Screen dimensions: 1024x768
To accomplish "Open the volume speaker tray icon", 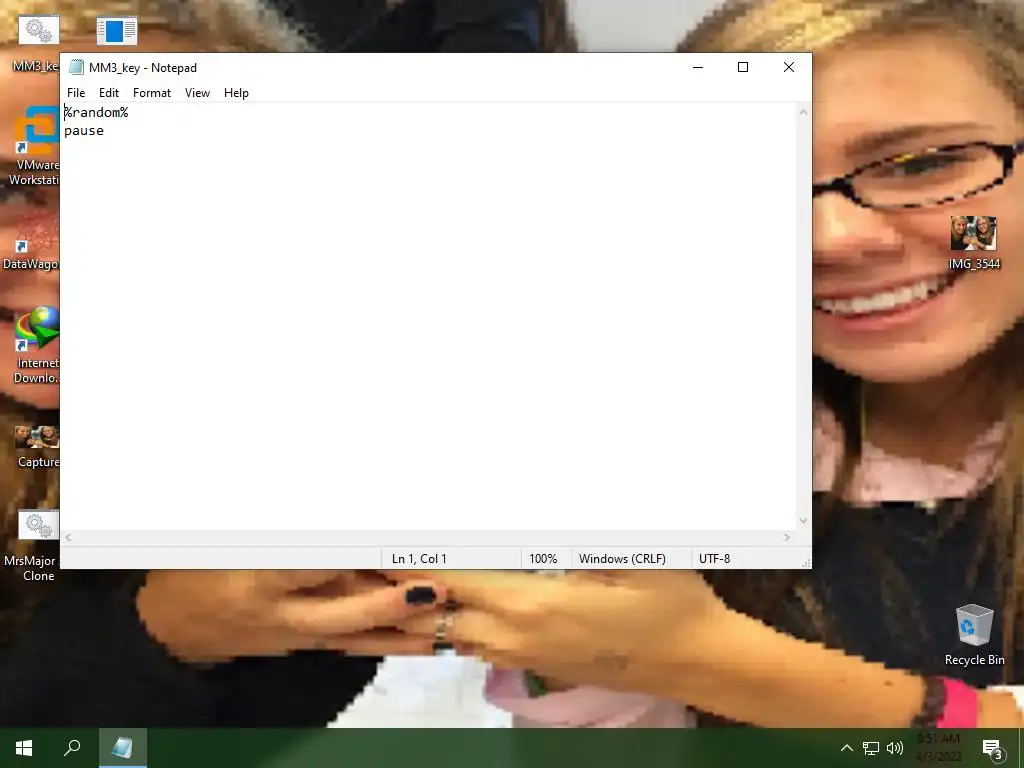I will [895, 748].
